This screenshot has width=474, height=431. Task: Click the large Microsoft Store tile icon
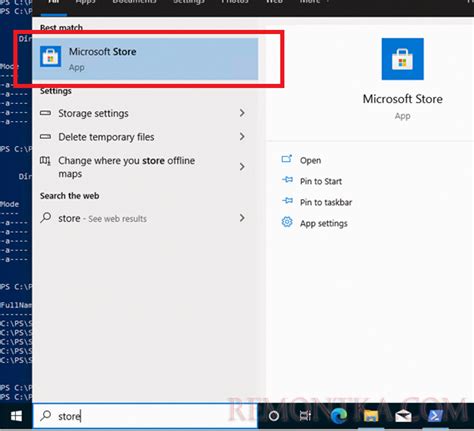click(402, 59)
